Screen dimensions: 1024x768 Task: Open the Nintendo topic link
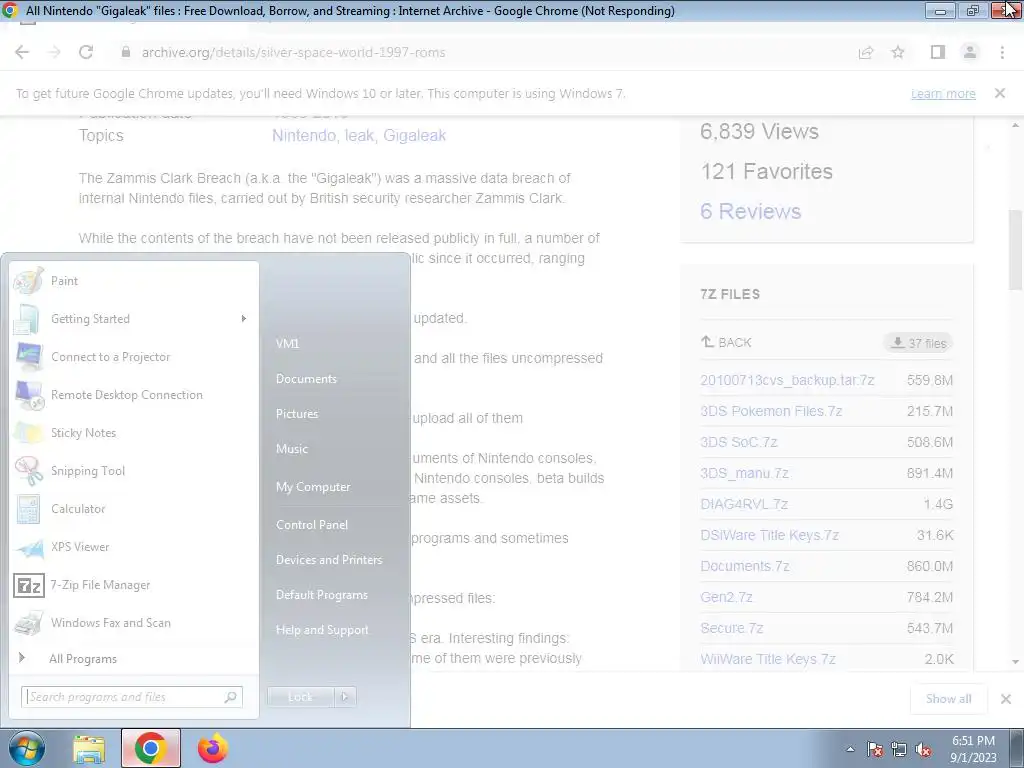tap(304, 135)
